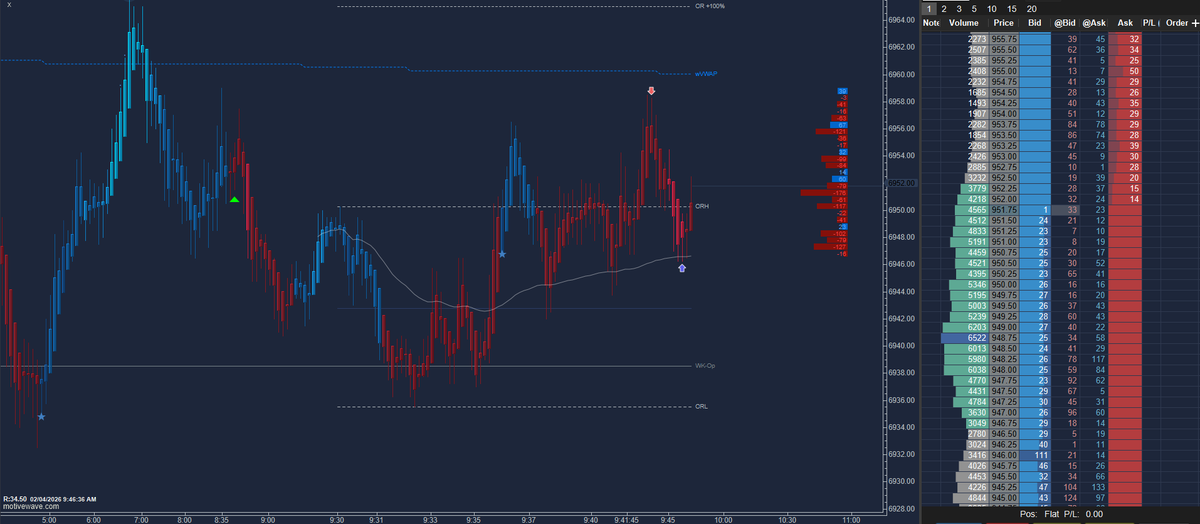The height and width of the screenshot is (524, 1200).
Task: Click the ORL level label
Action: (701, 407)
